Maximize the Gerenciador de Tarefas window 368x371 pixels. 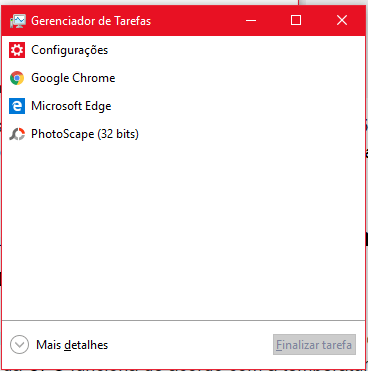click(296, 21)
